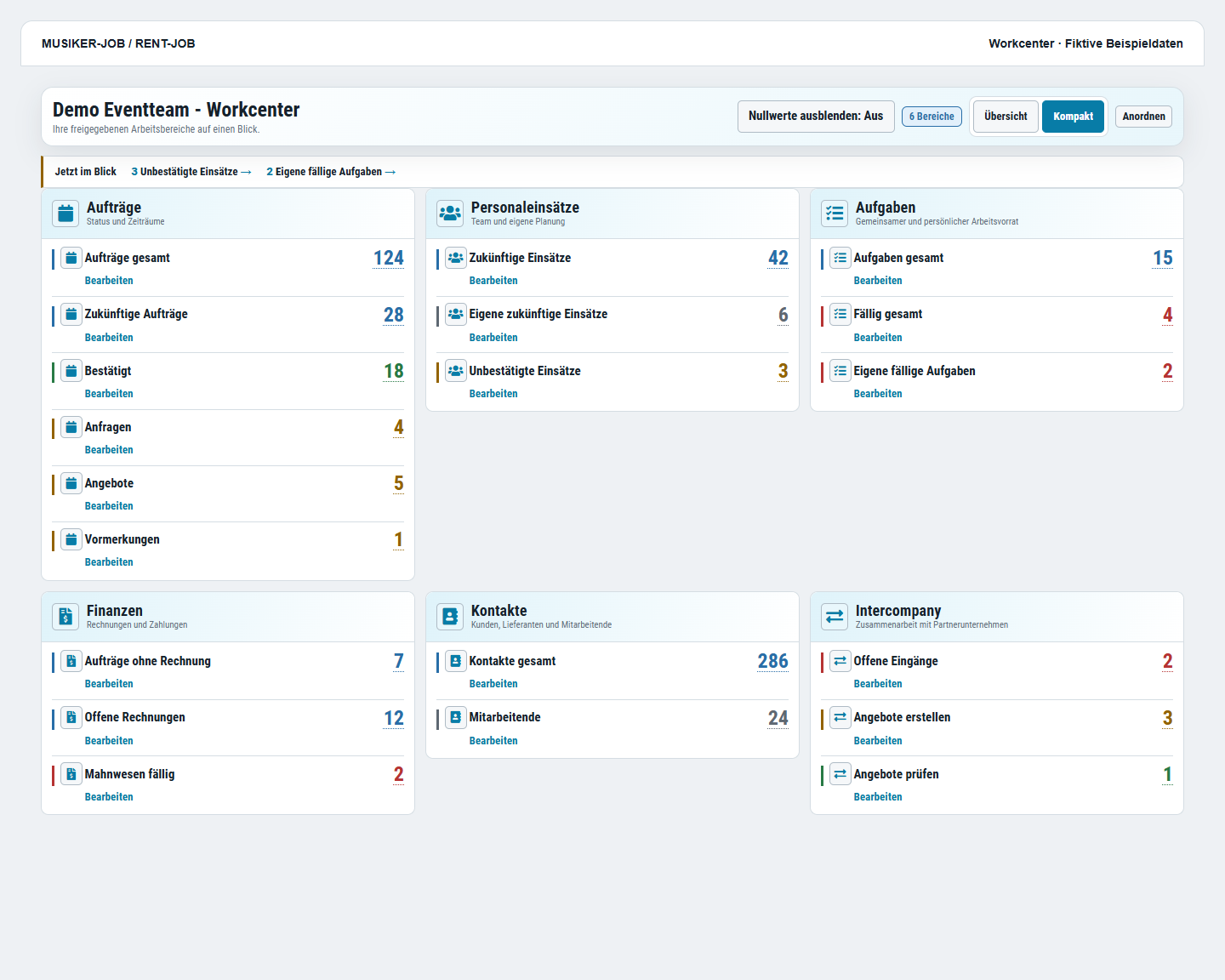Image resolution: width=1225 pixels, height=980 pixels.
Task: Click the 12 count for Offene Rechnungen
Action: [394, 718]
